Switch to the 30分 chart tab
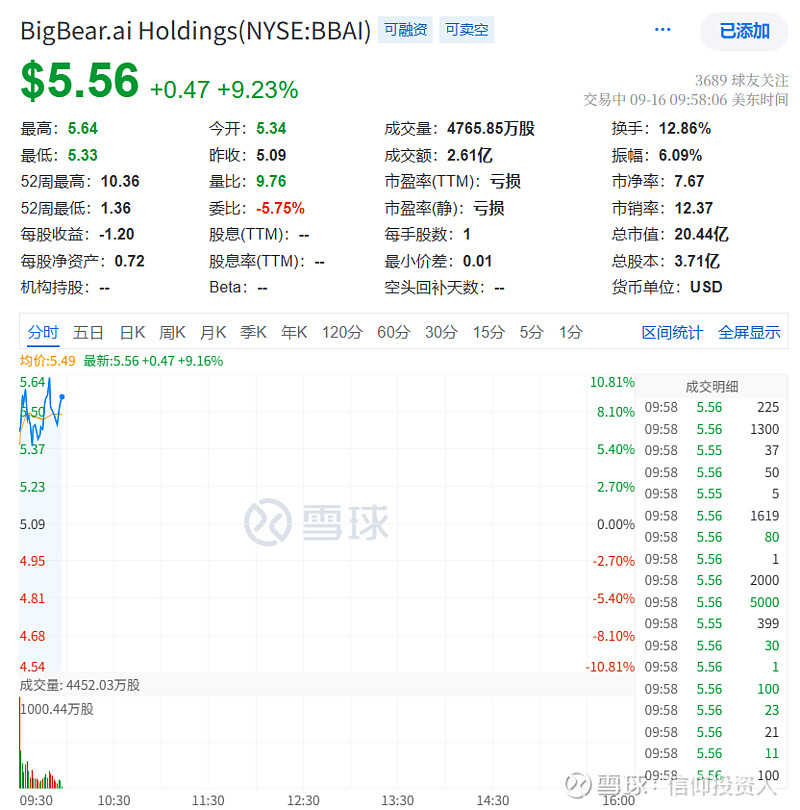800x810 pixels. click(441, 332)
